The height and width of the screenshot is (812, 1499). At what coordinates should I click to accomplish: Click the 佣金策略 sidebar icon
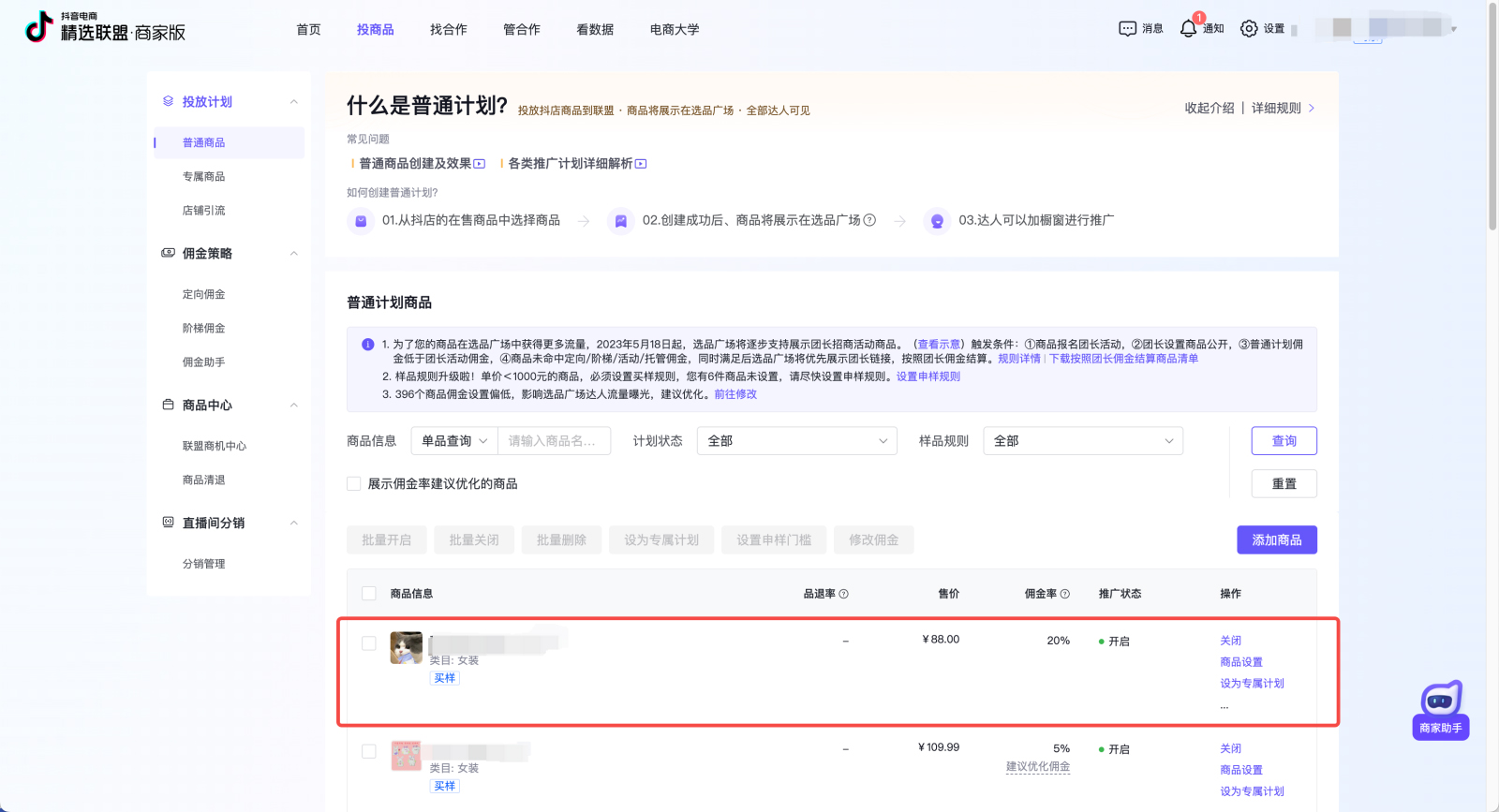169,253
